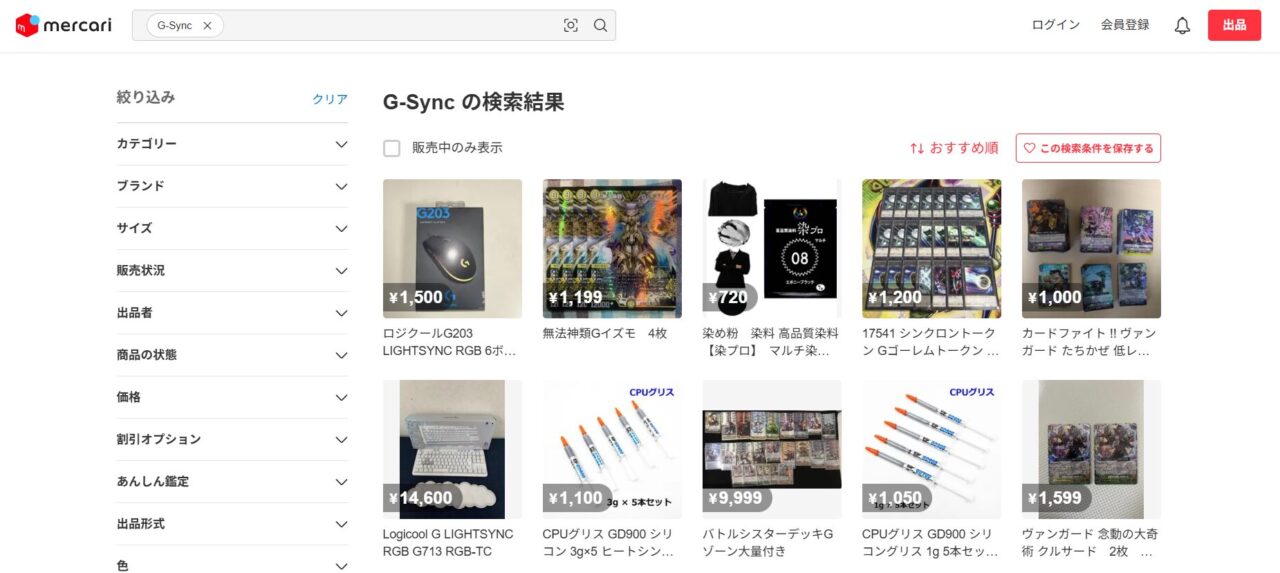
Task: Expand the あんしん鑑定 filter
Action: [232, 482]
